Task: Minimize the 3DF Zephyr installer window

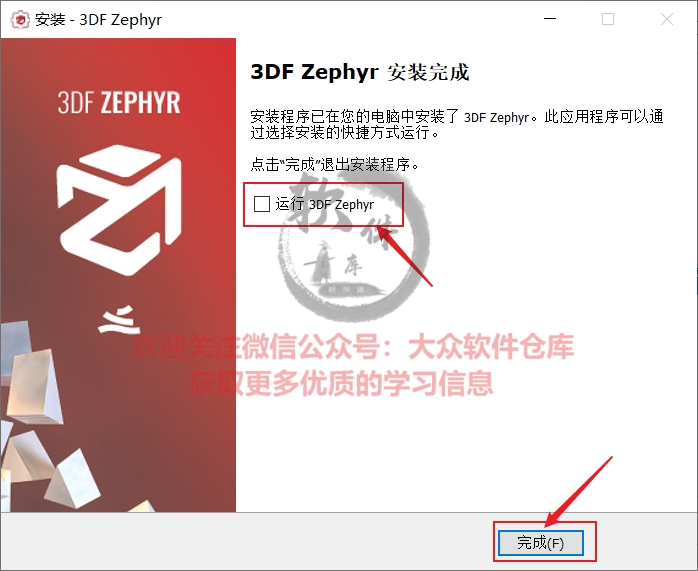Action: click(x=550, y=19)
